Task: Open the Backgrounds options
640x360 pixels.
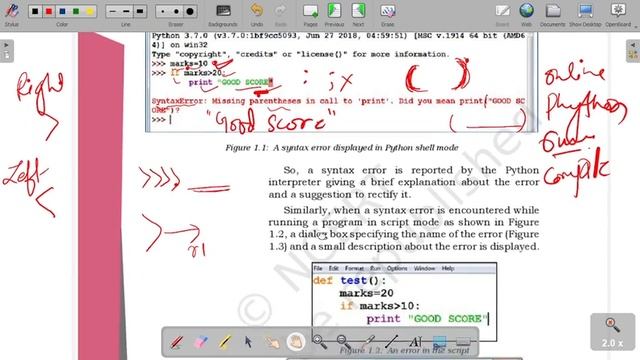Action: pos(223,15)
